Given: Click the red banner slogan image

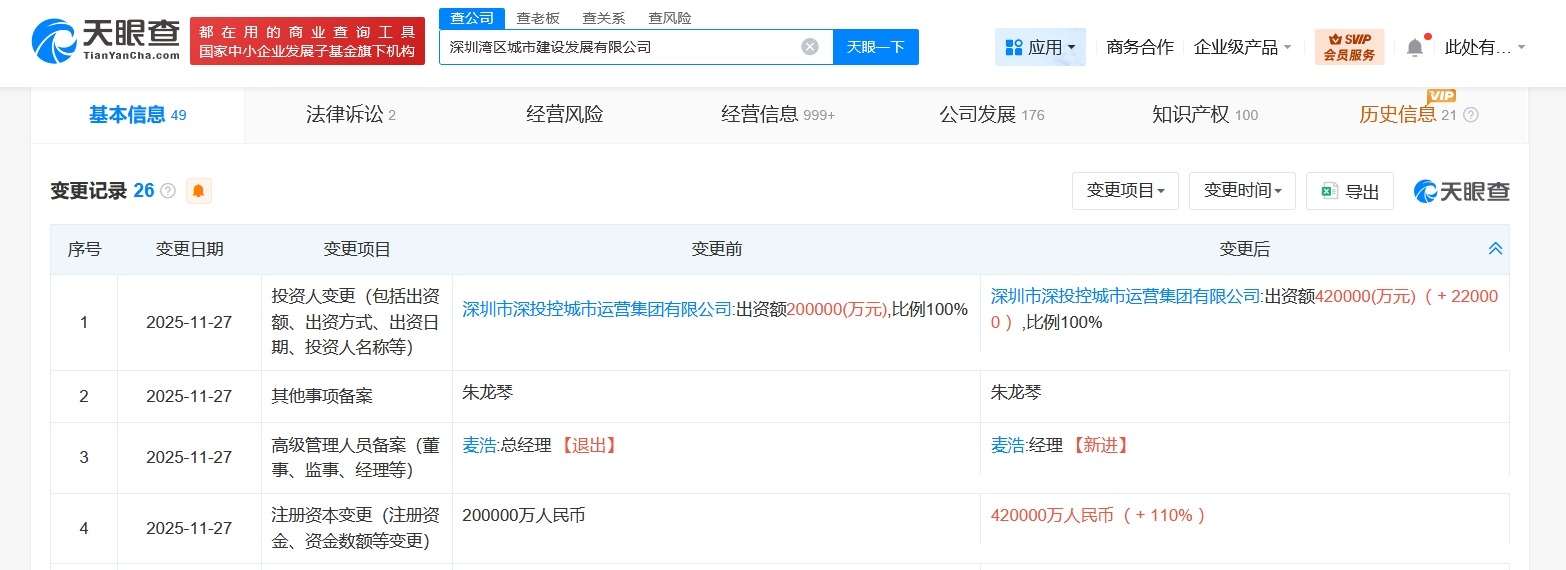Looking at the screenshot, I should pos(307,41).
